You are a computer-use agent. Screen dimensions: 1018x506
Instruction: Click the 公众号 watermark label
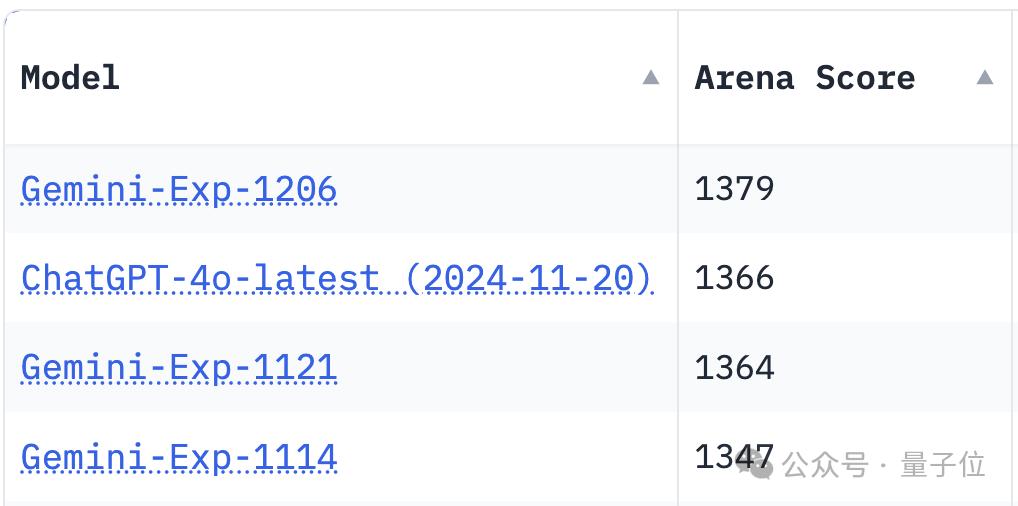pyautogui.click(x=825, y=465)
